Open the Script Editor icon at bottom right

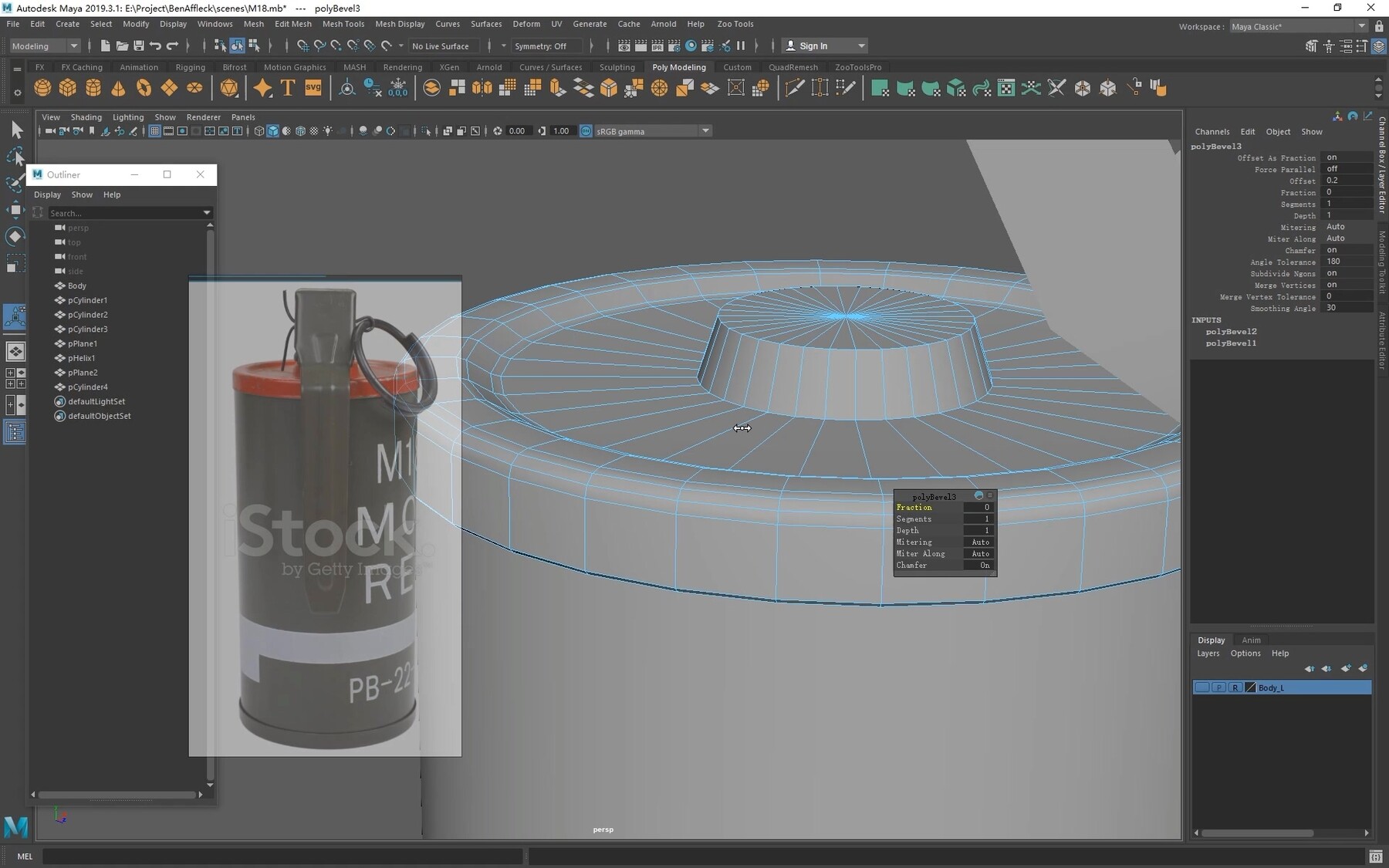(1376, 856)
